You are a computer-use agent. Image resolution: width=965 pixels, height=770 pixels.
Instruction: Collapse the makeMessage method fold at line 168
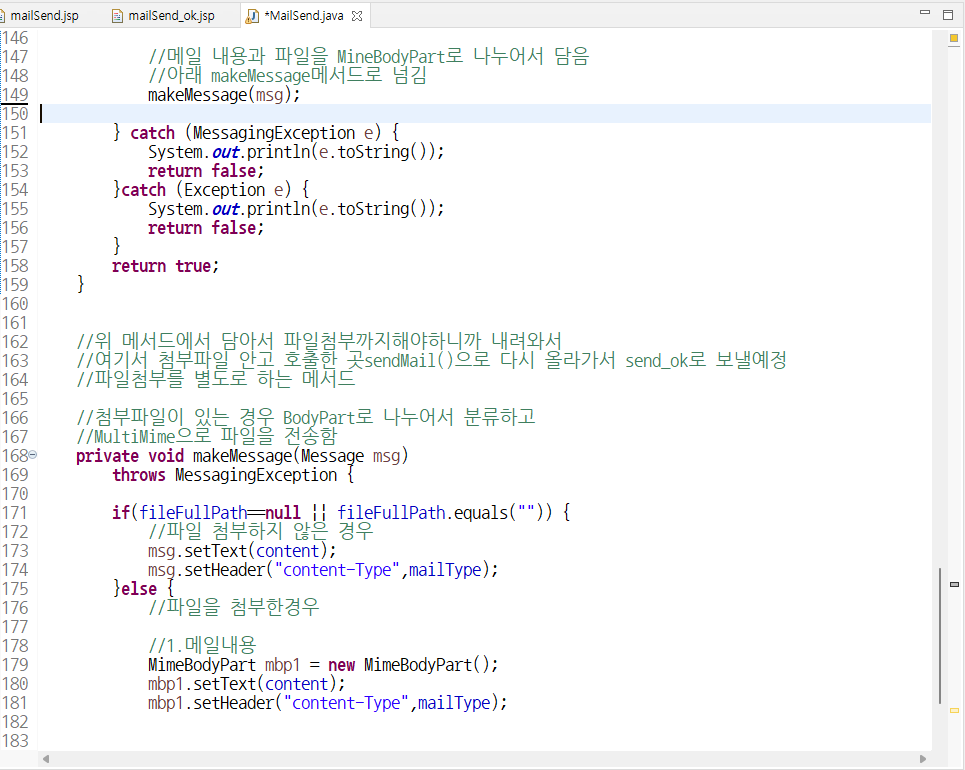coord(33,455)
